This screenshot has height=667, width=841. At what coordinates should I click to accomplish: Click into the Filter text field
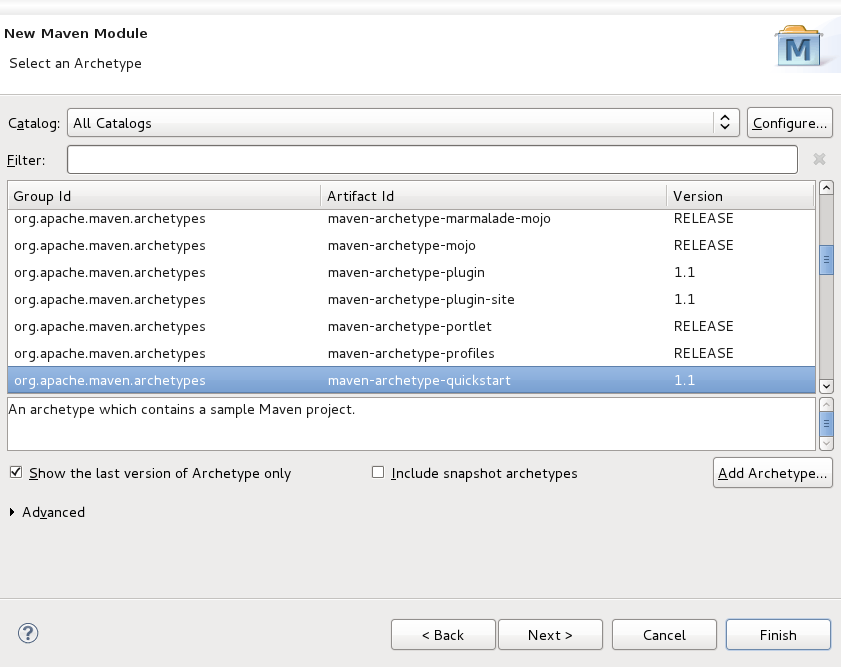432,159
